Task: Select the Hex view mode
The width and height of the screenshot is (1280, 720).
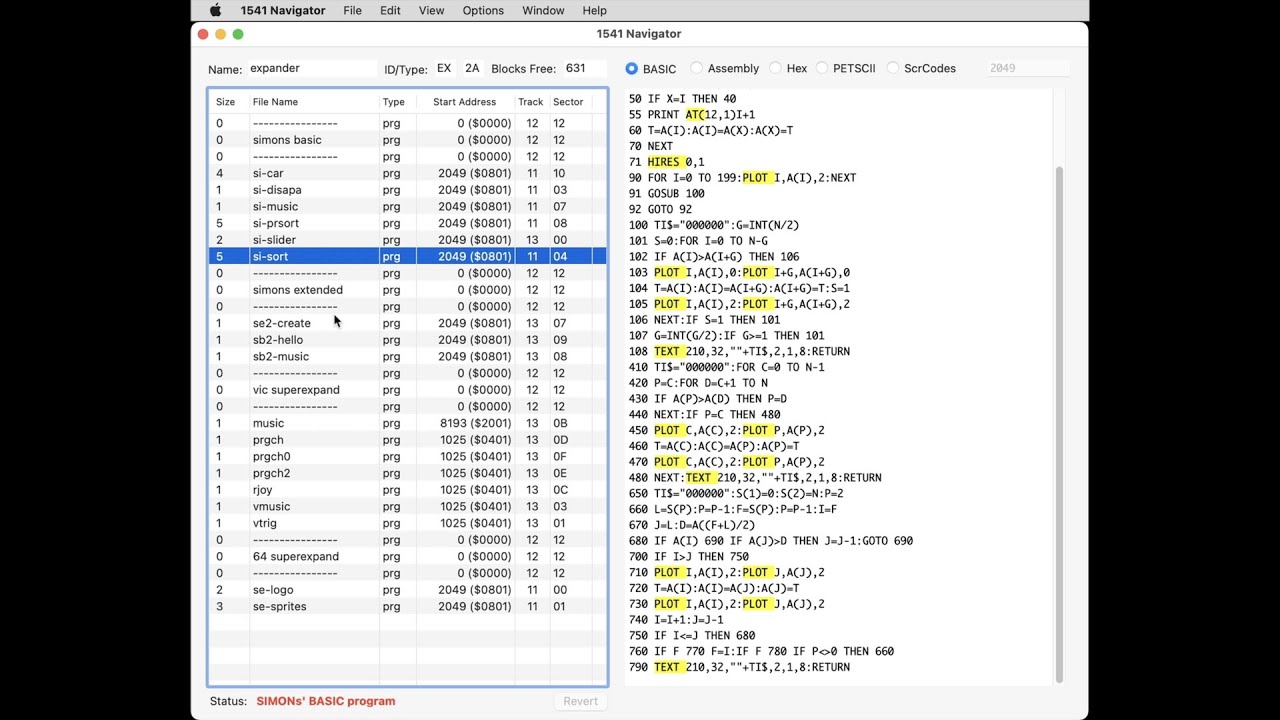Action: [x=788, y=69]
